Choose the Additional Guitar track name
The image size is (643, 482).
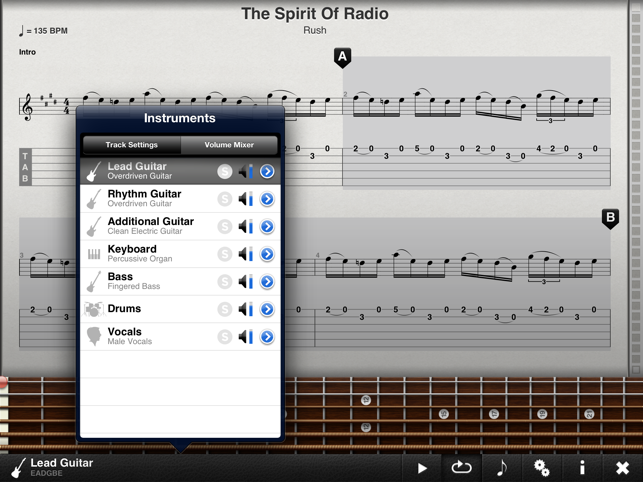[x=150, y=221]
